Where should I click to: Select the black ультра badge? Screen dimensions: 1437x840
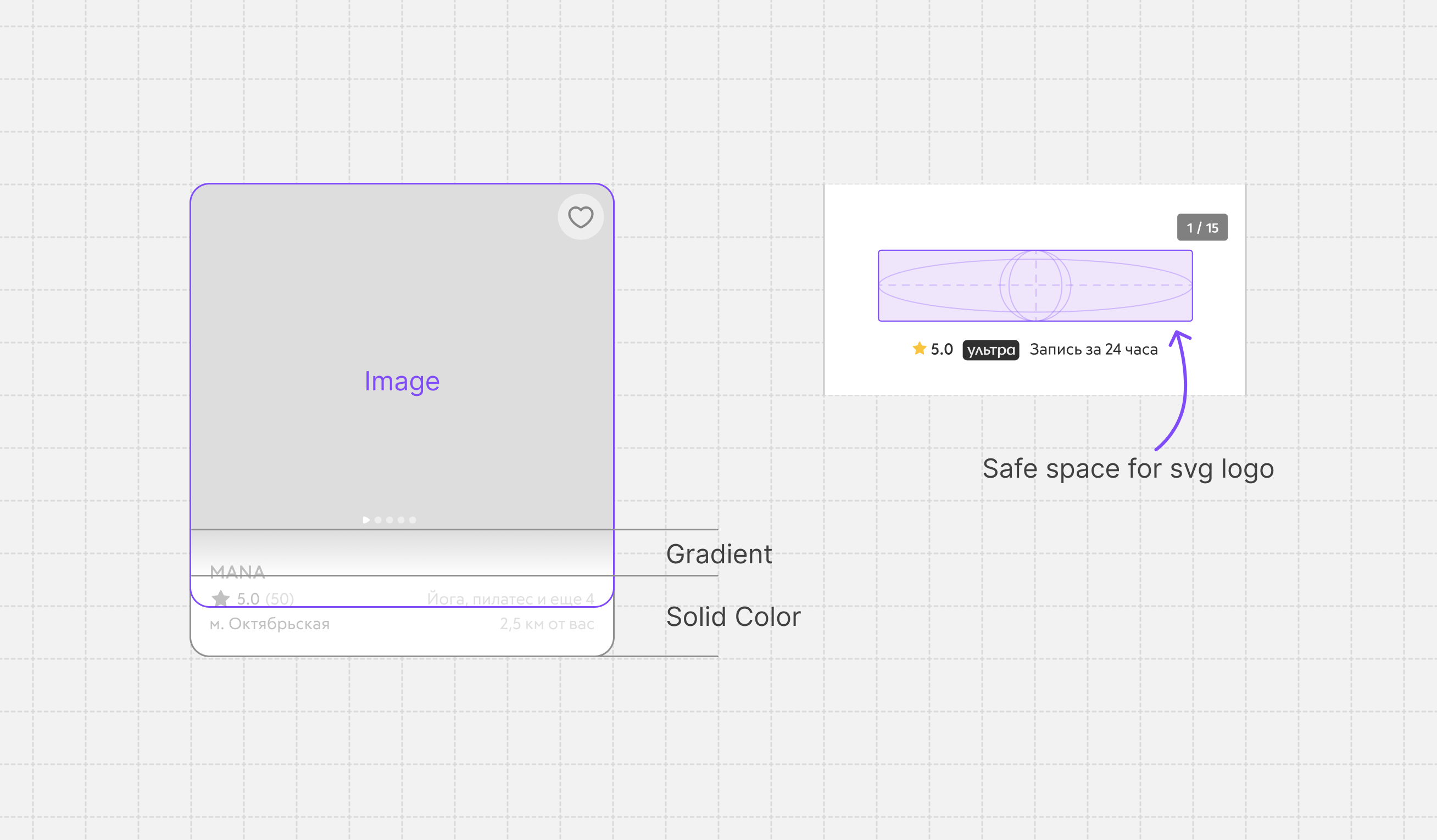point(990,350)
